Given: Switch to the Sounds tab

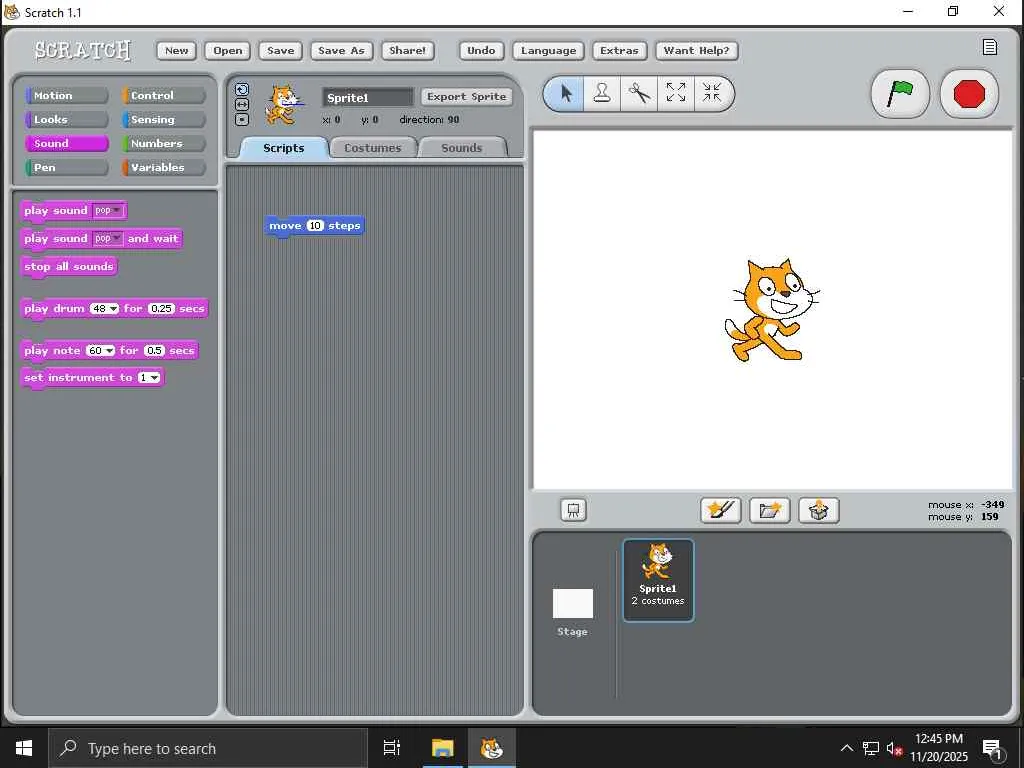Looking at the screenshot, I should (x=462, y=148).
